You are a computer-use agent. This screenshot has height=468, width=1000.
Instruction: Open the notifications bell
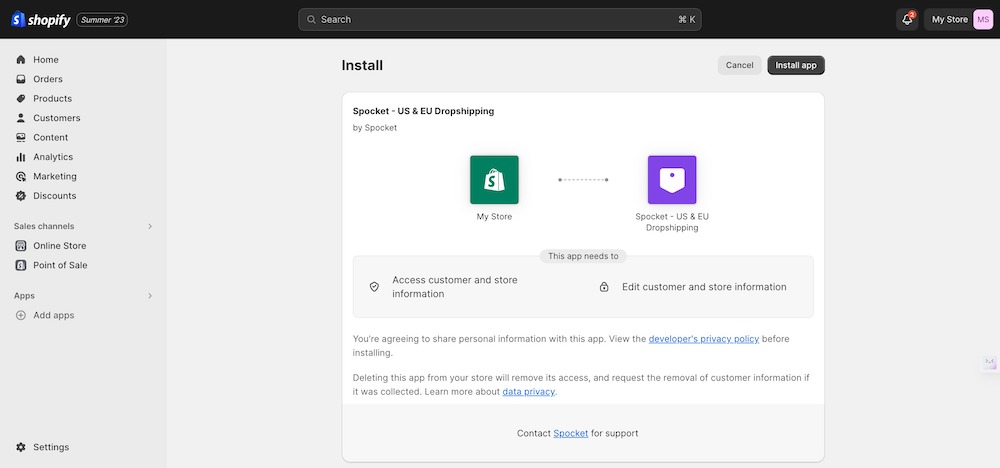click(x=907, y=20)
